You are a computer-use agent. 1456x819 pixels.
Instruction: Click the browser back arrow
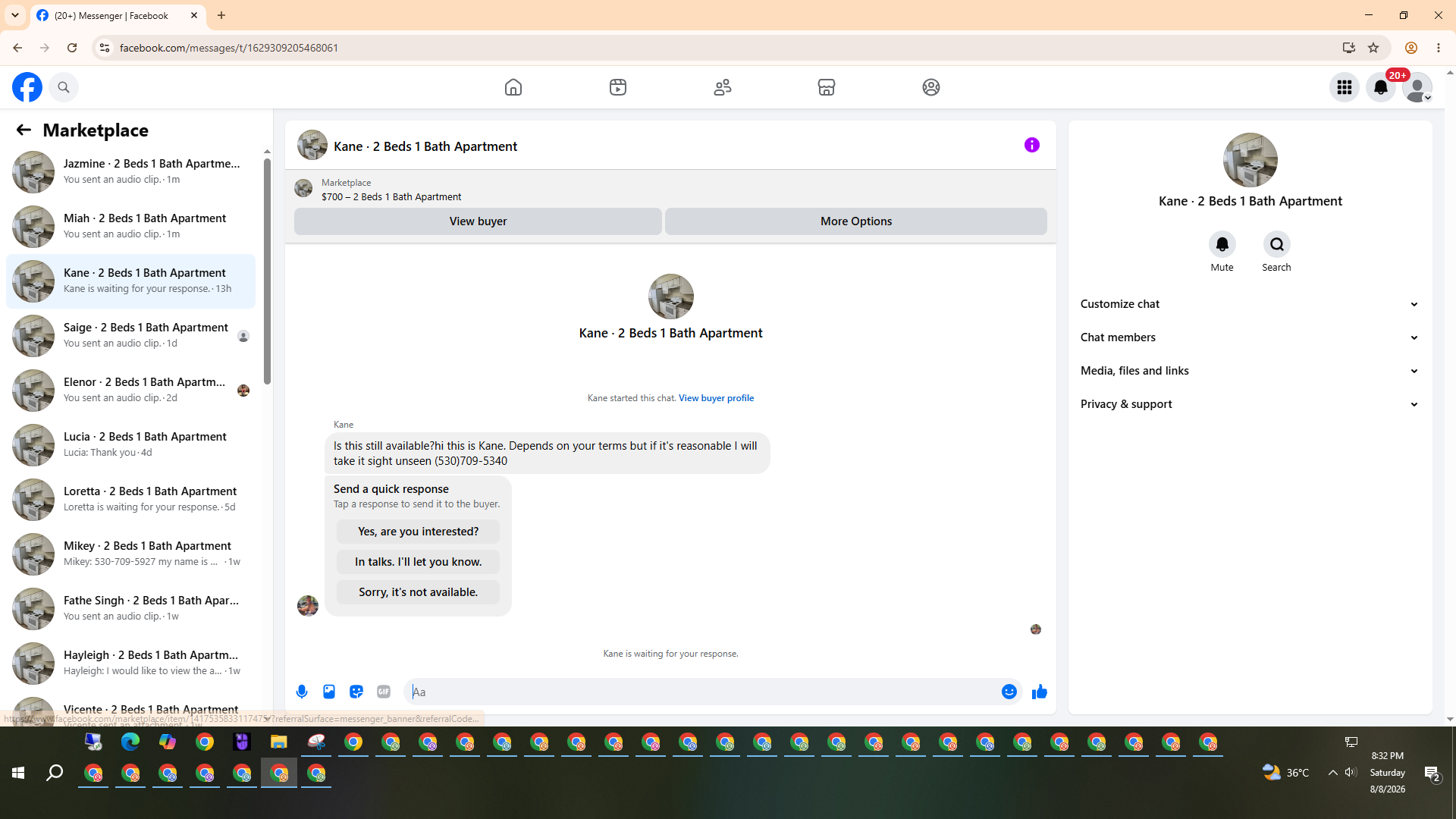(x=17, y=48)
